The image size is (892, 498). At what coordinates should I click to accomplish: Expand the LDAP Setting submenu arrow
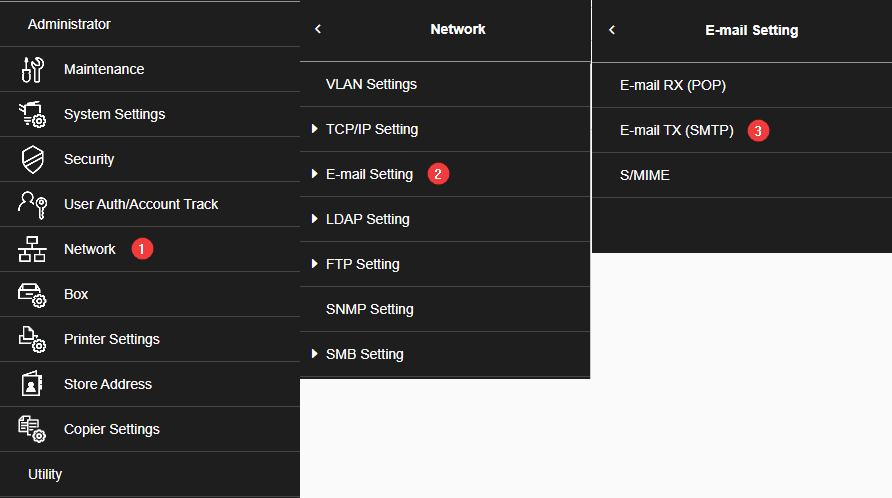[x=315, y=219]
